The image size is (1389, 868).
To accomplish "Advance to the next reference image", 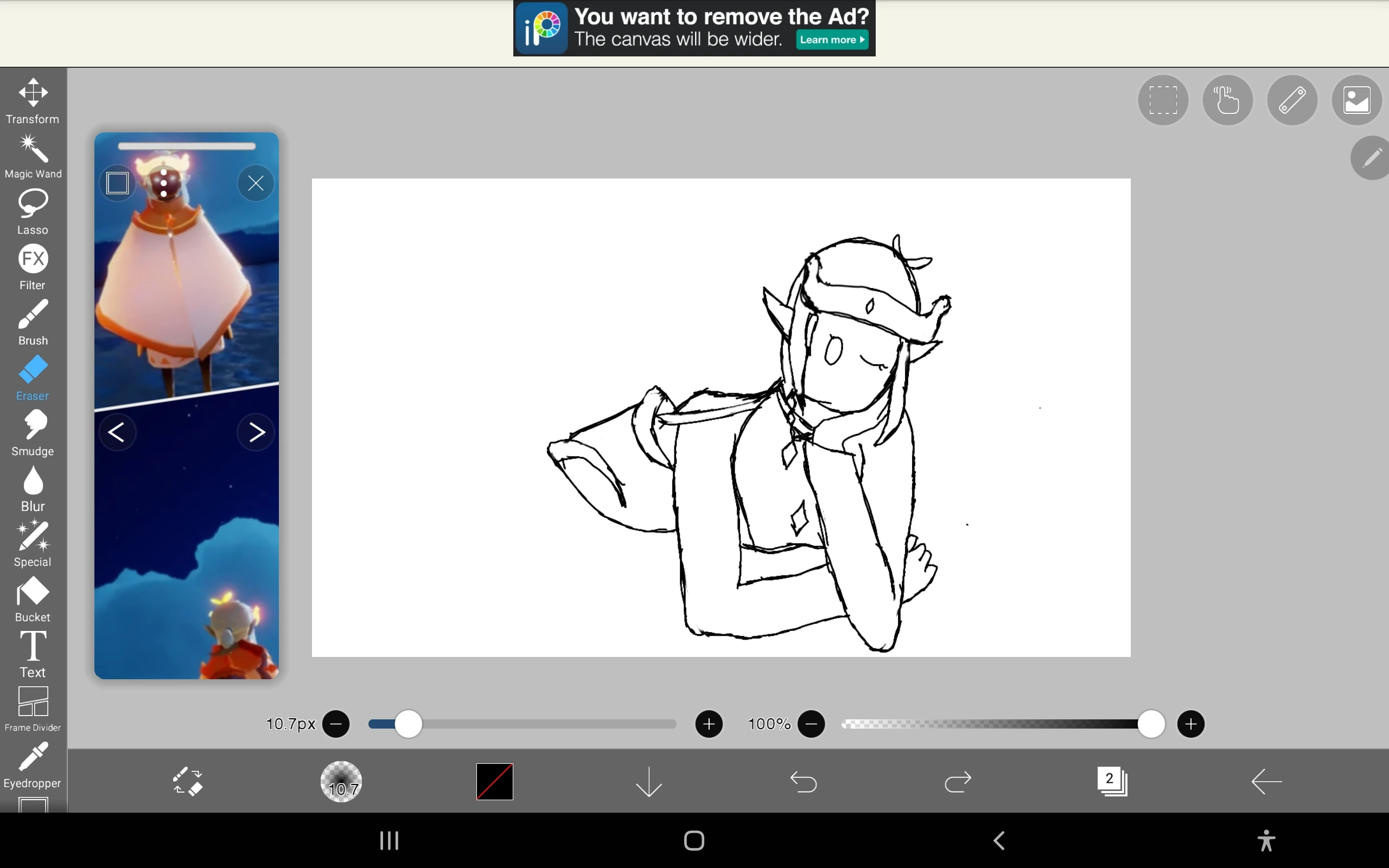I will pyautogui.click(x=256, y=432).
